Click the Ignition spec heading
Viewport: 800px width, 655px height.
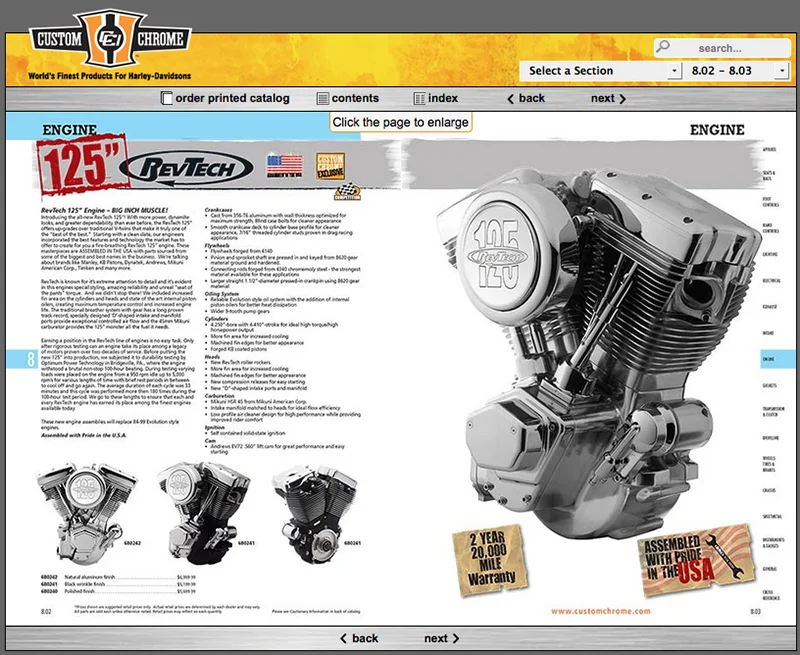coord(214,427)
